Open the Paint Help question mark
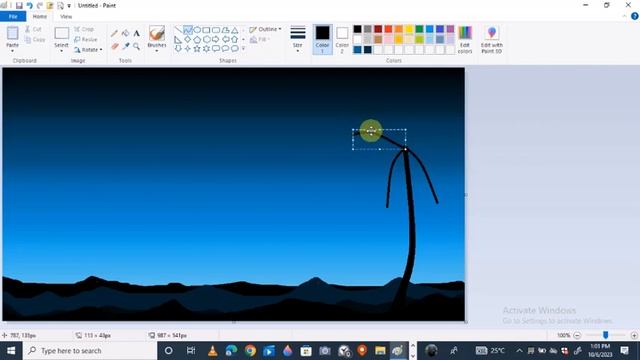 (635, 16)
